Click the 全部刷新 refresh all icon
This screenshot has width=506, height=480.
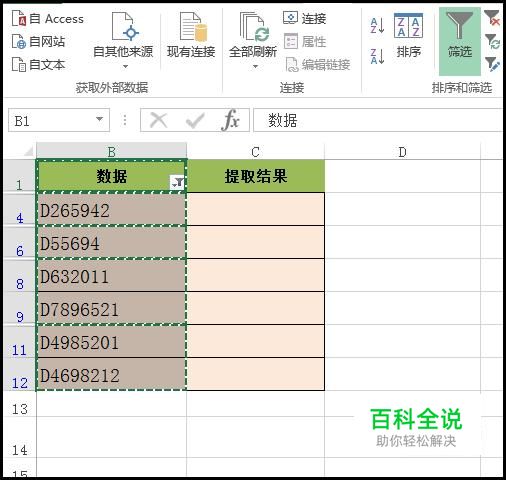pos(253,27)
